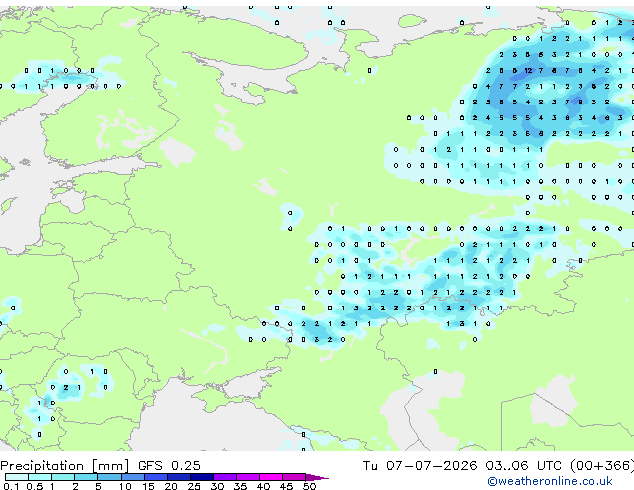Click the legend label '20'
The height and width of the screenshot is (490, 634).
[x=171, y=486]
